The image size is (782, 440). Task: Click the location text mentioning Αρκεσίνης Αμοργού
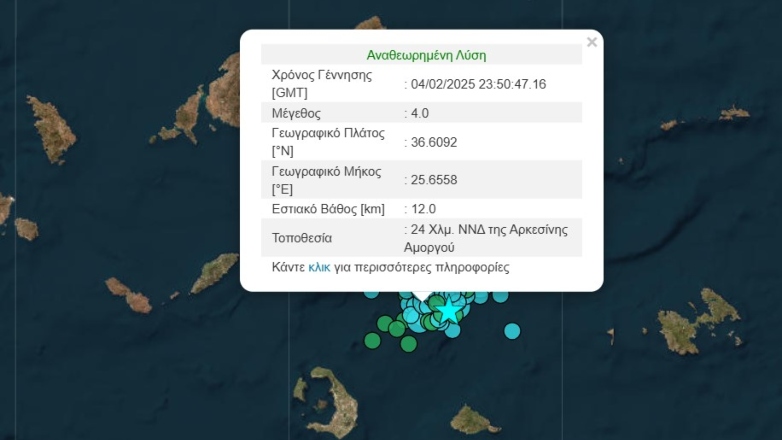[x=485, y=238]
